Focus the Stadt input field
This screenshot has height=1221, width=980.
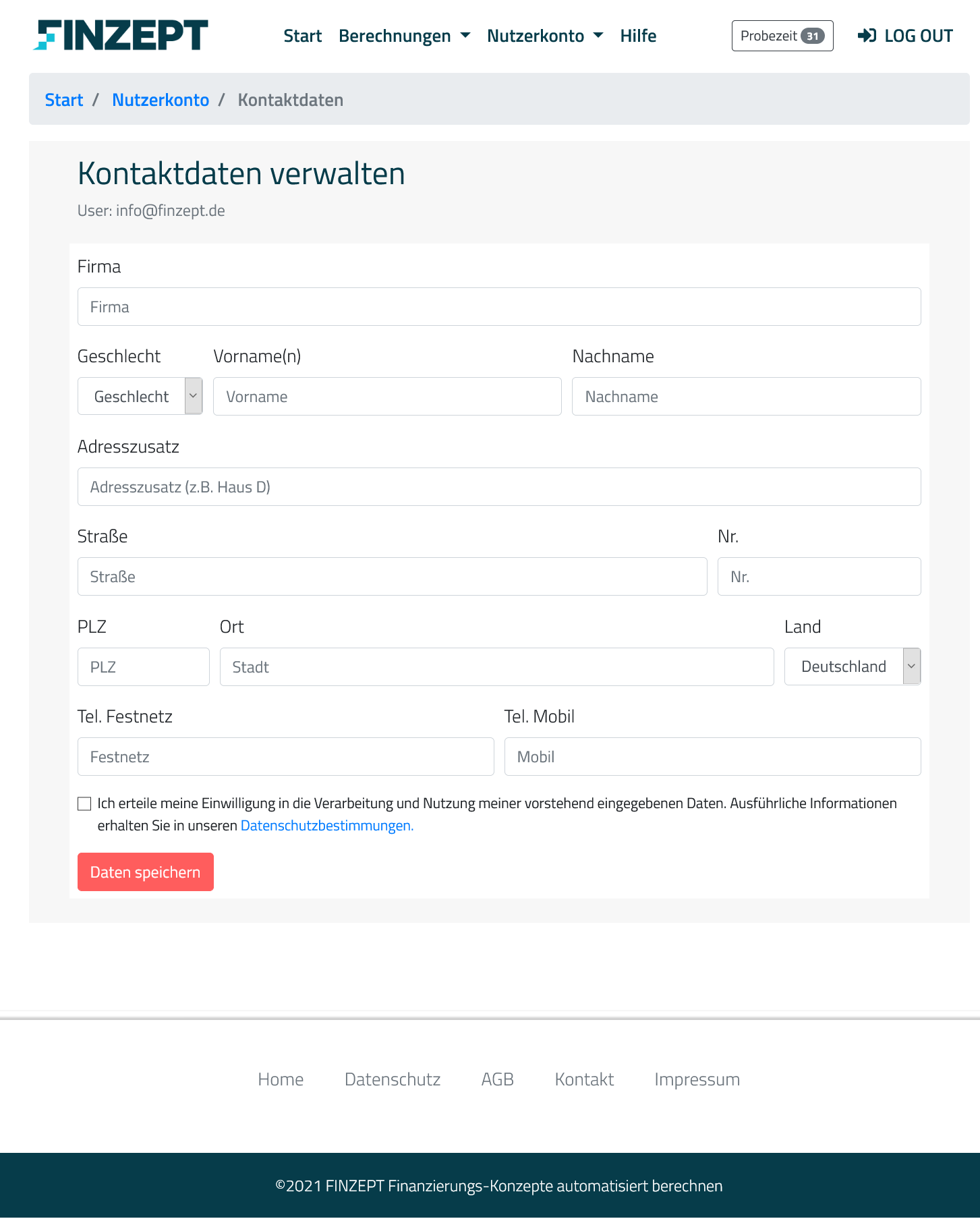pyautogui.click(x=497, y=667)
